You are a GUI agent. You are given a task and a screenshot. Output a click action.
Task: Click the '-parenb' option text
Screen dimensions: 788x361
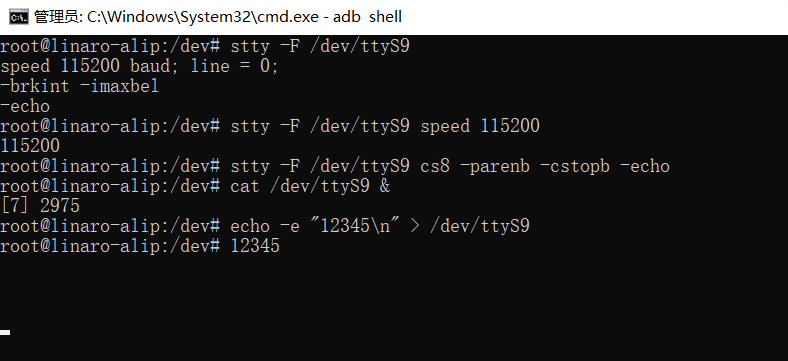(495, 166)
